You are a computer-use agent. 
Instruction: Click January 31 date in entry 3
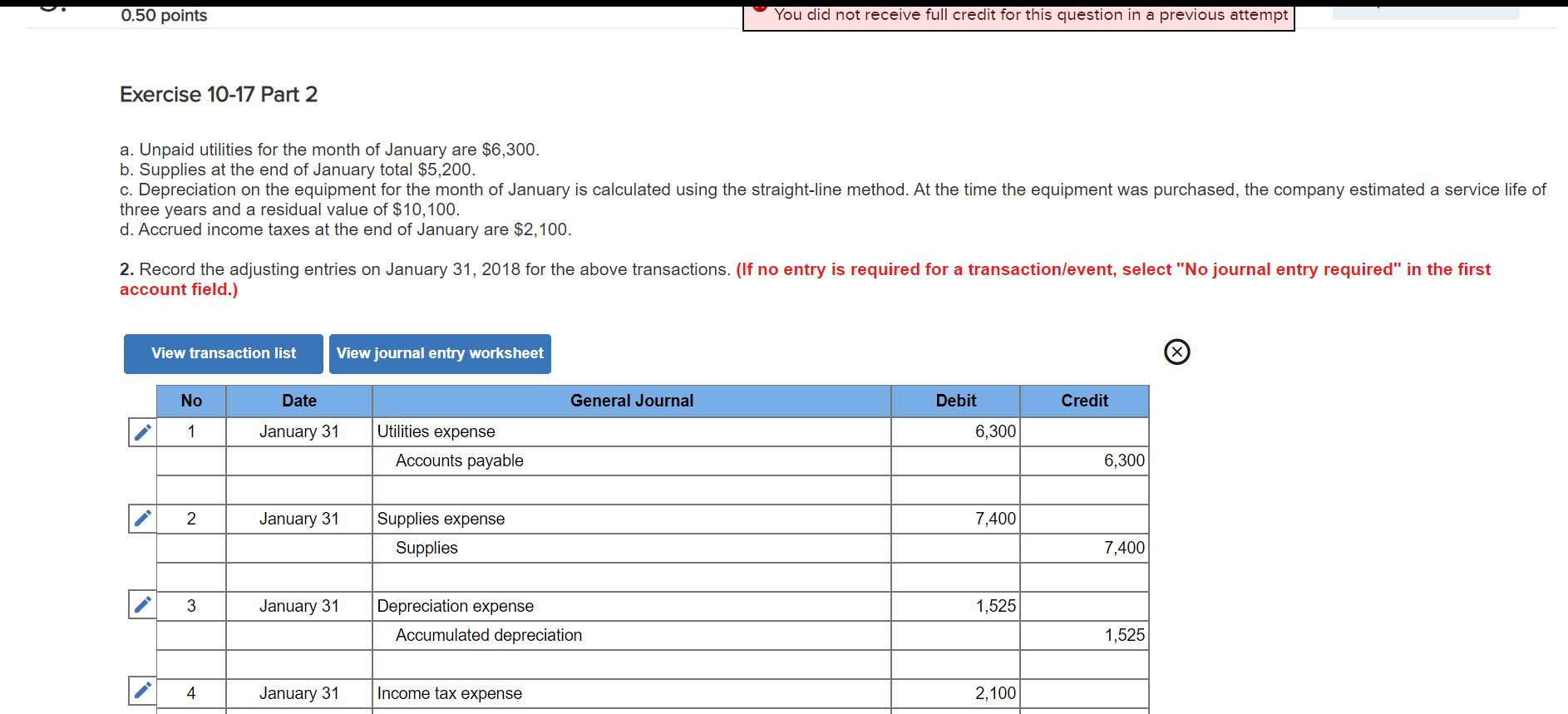299,606
